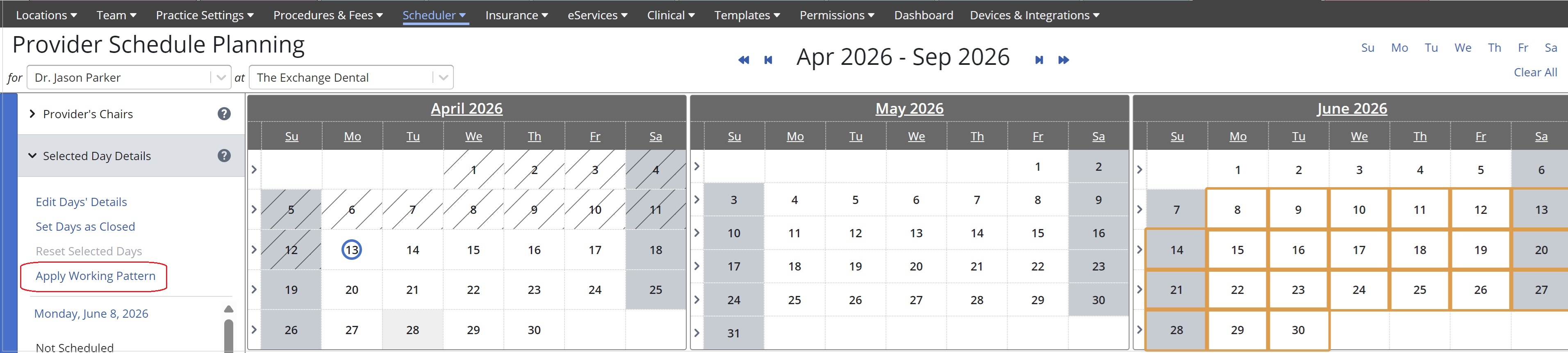
Task: Click the Apply Working Pattern link
Action: [96, 276]
